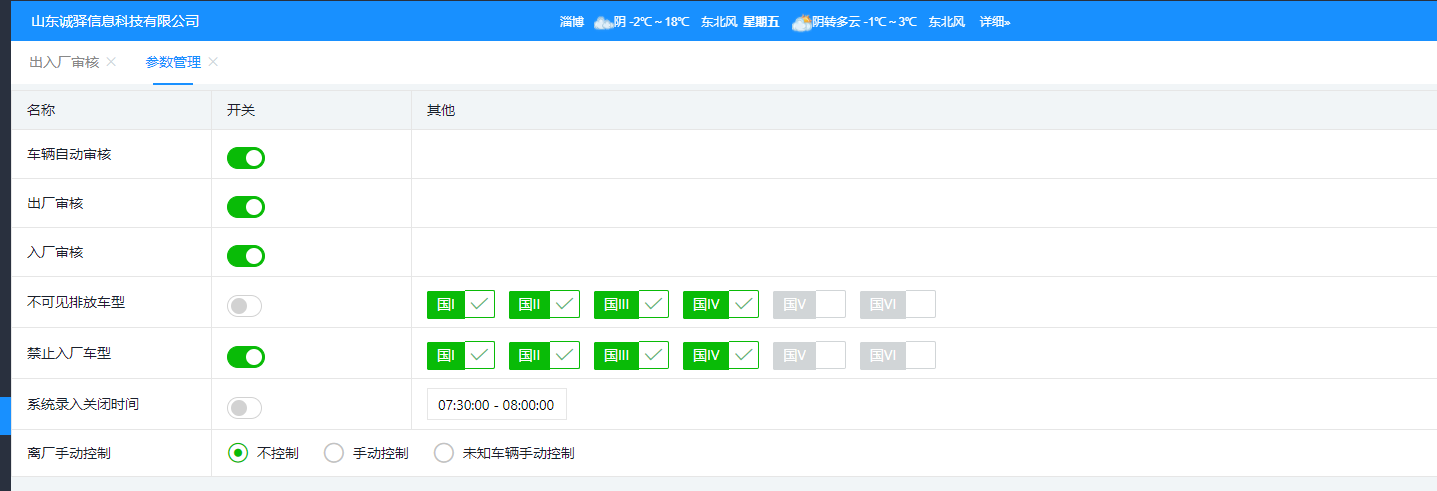Click the 07:30:00 - 08:00:00 time range field
The height and width of the screenshot is (491, 1437).
pos(496,405)
